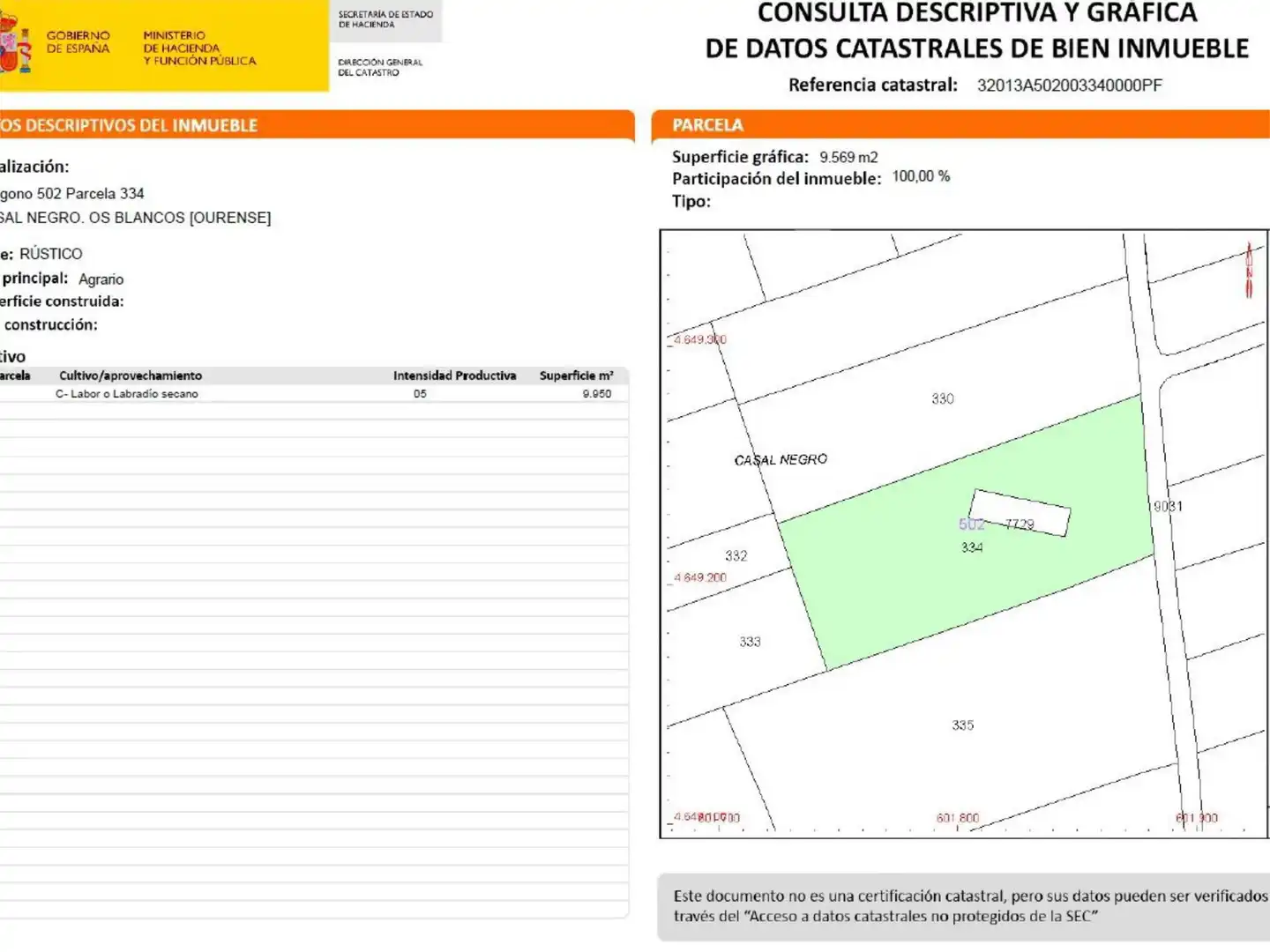The height and width of the screenshot is (952, 1270).
Task: Click the north arrow on the map
Action: point(1249,270)
